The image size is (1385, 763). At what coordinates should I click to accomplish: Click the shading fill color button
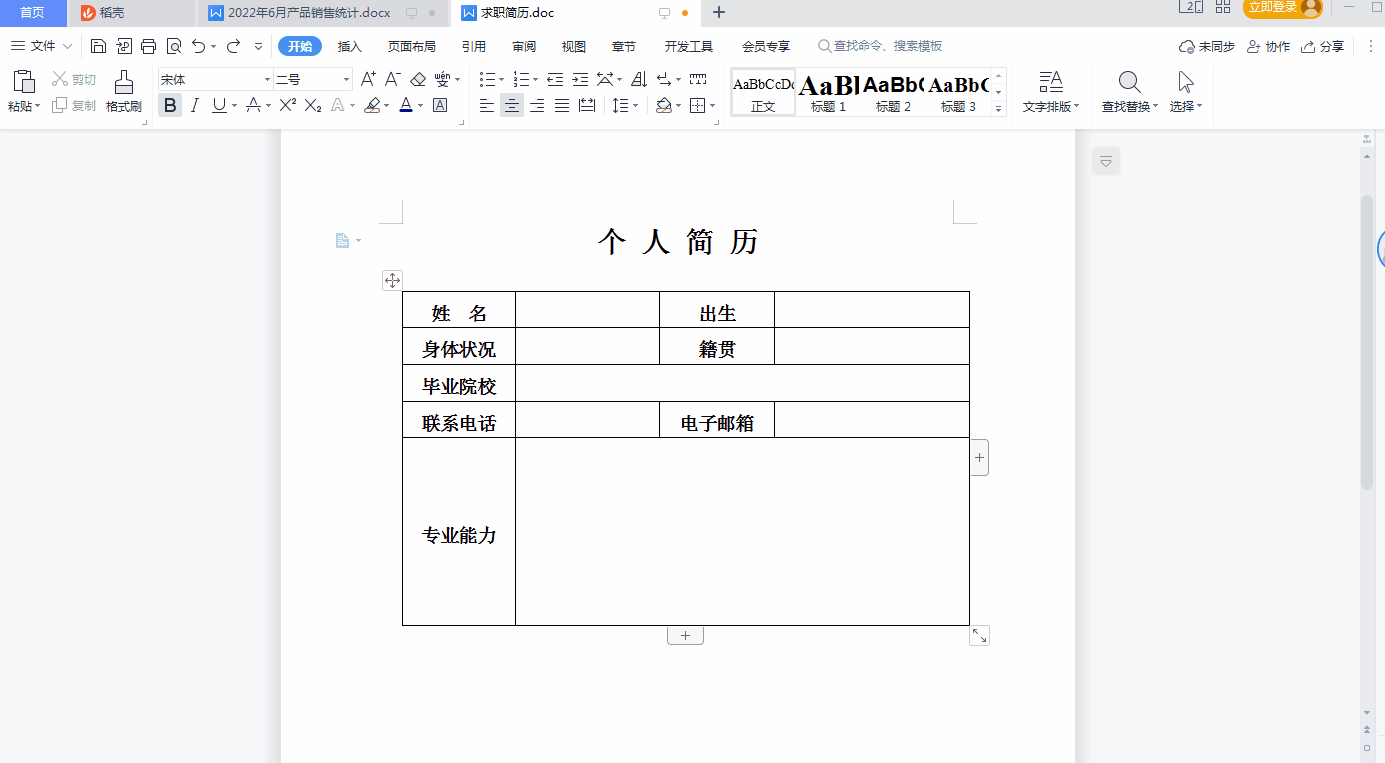[x=664, y=105]
